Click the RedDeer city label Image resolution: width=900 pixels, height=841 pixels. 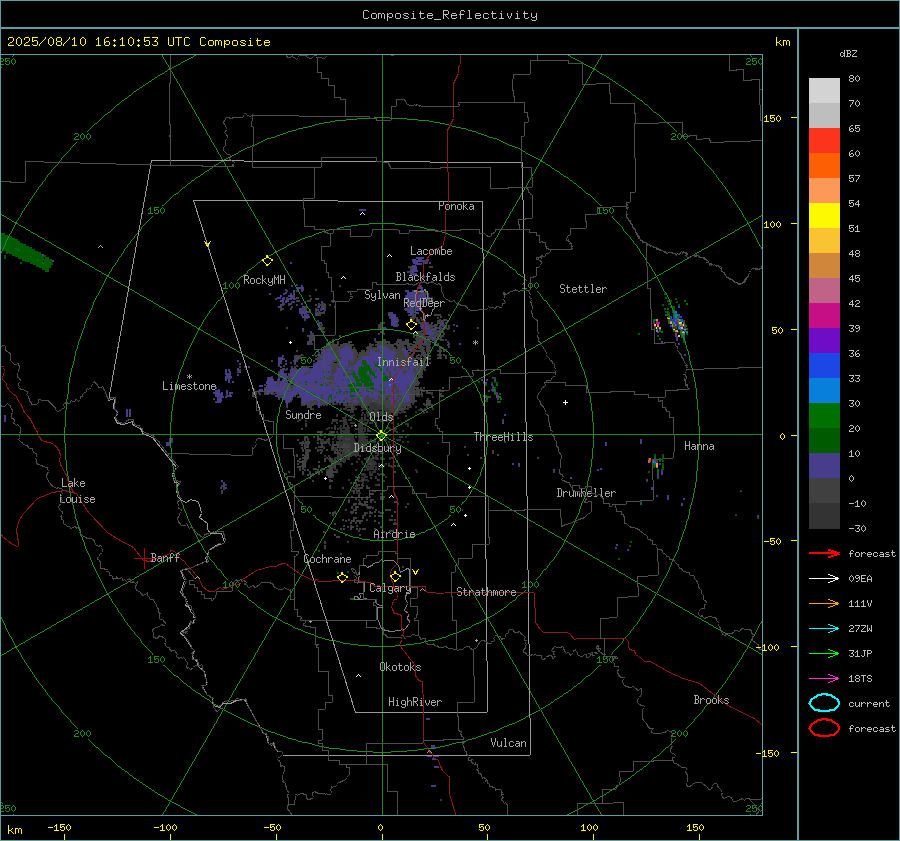[x=424, y=303]
